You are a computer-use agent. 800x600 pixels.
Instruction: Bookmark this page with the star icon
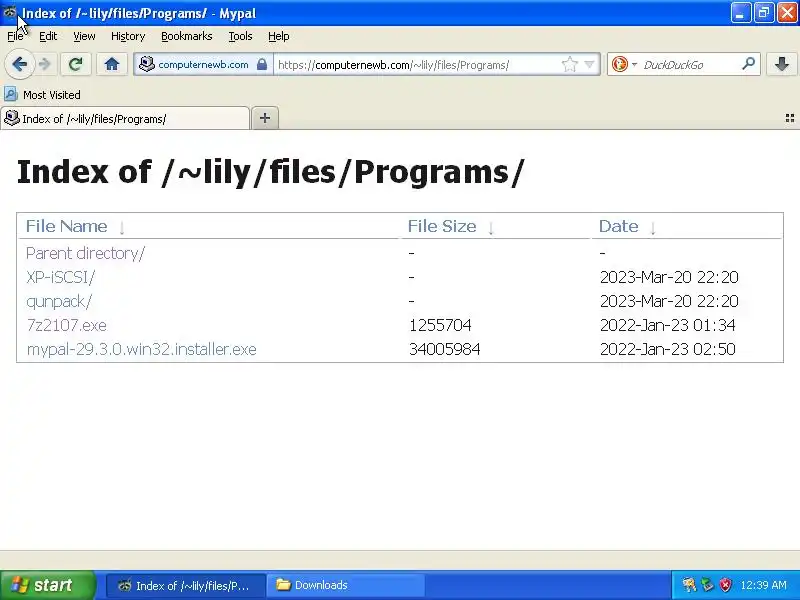(x=569, y=64)
